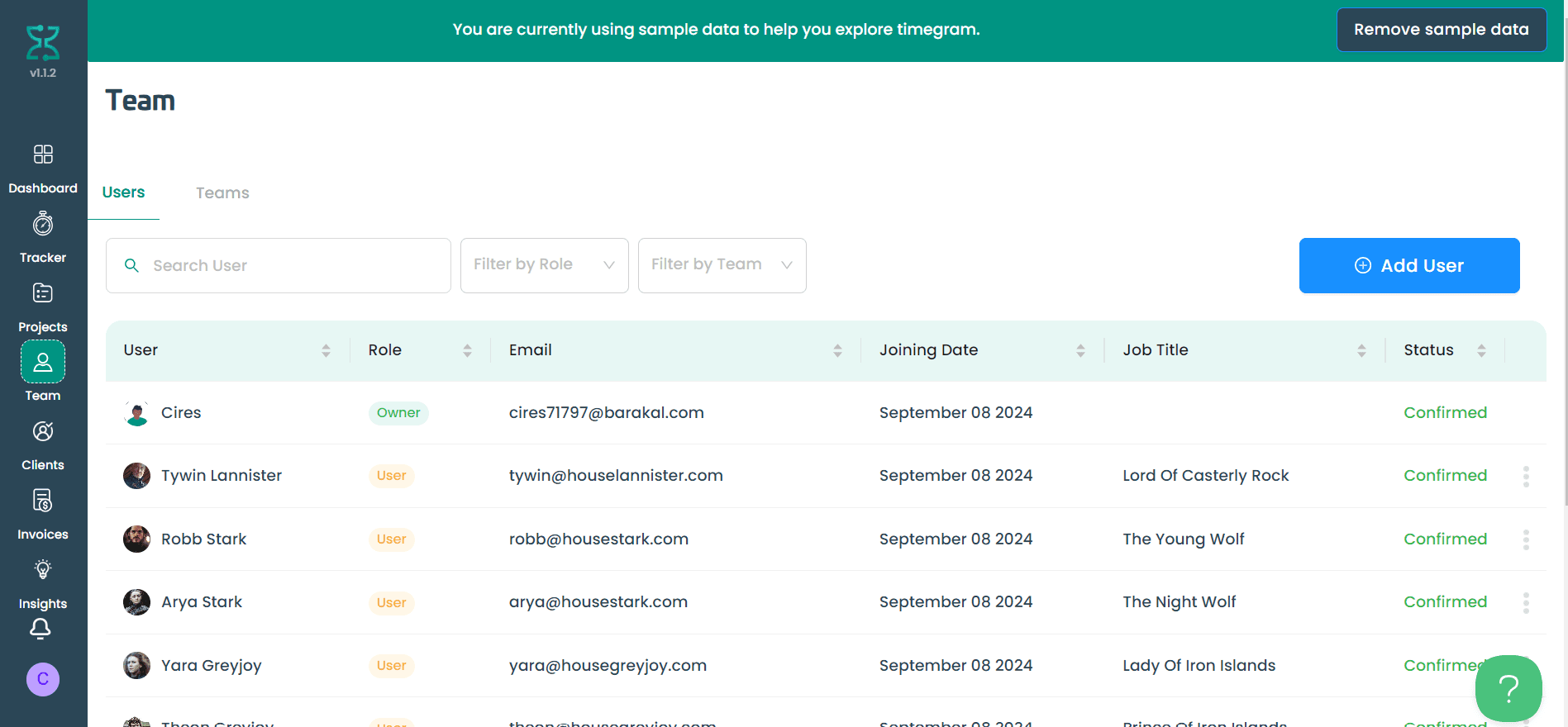Click the timegram logo icon
The image size is (1568, 727).
point(43,42)
